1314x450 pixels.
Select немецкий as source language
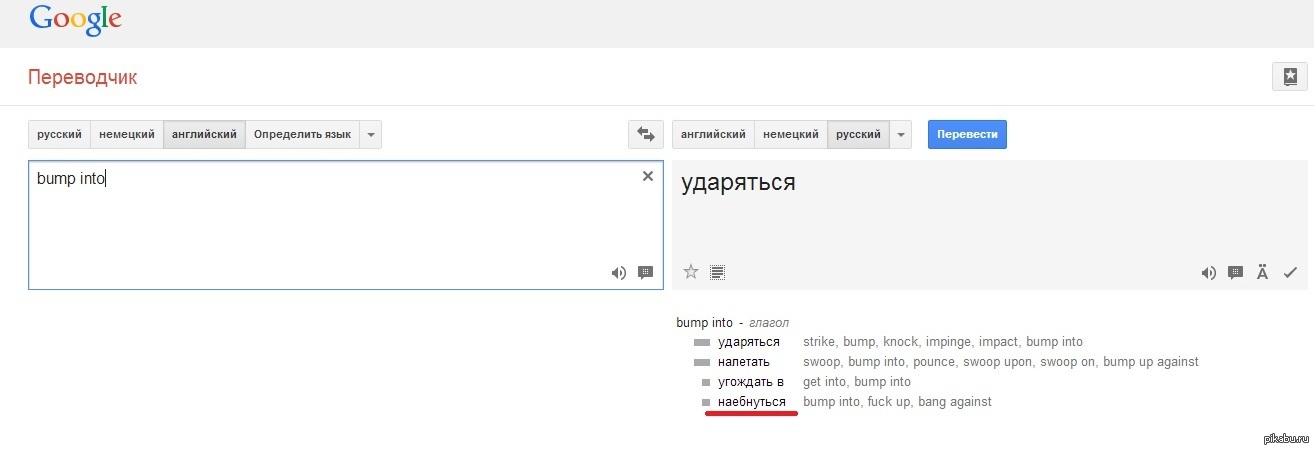click(x=127, y=134)
